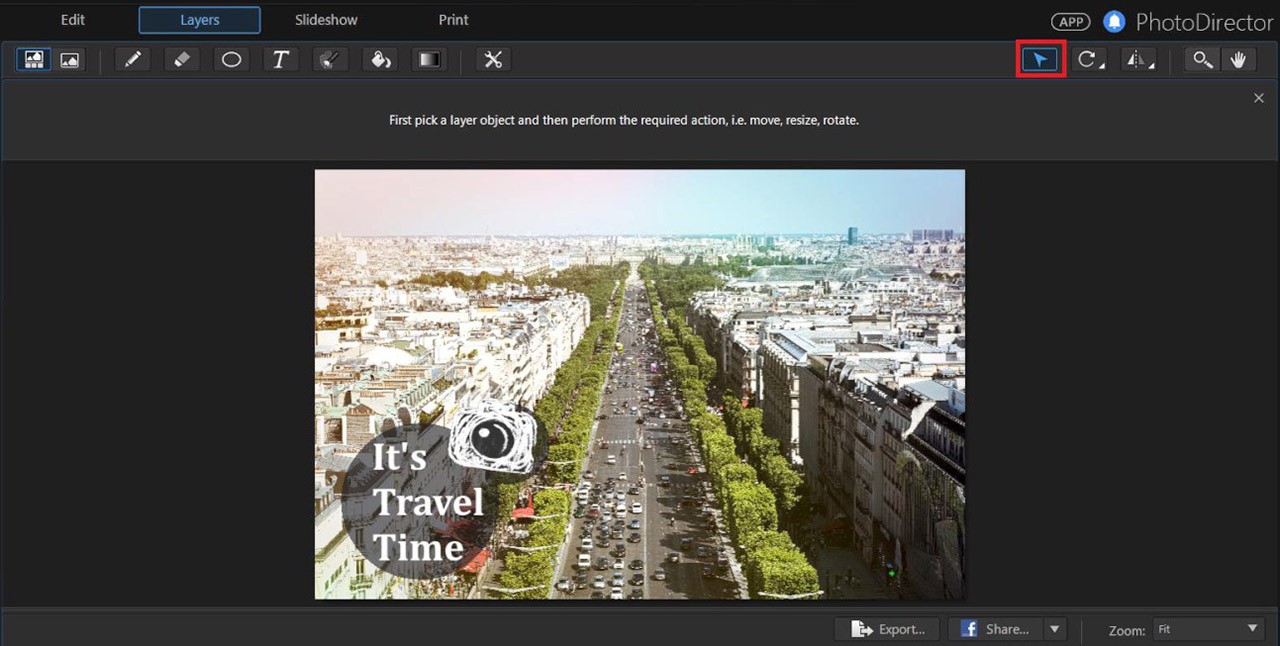Select the Hand pan tool
Screen dimensions: 1280x646
click(1238, 60)
